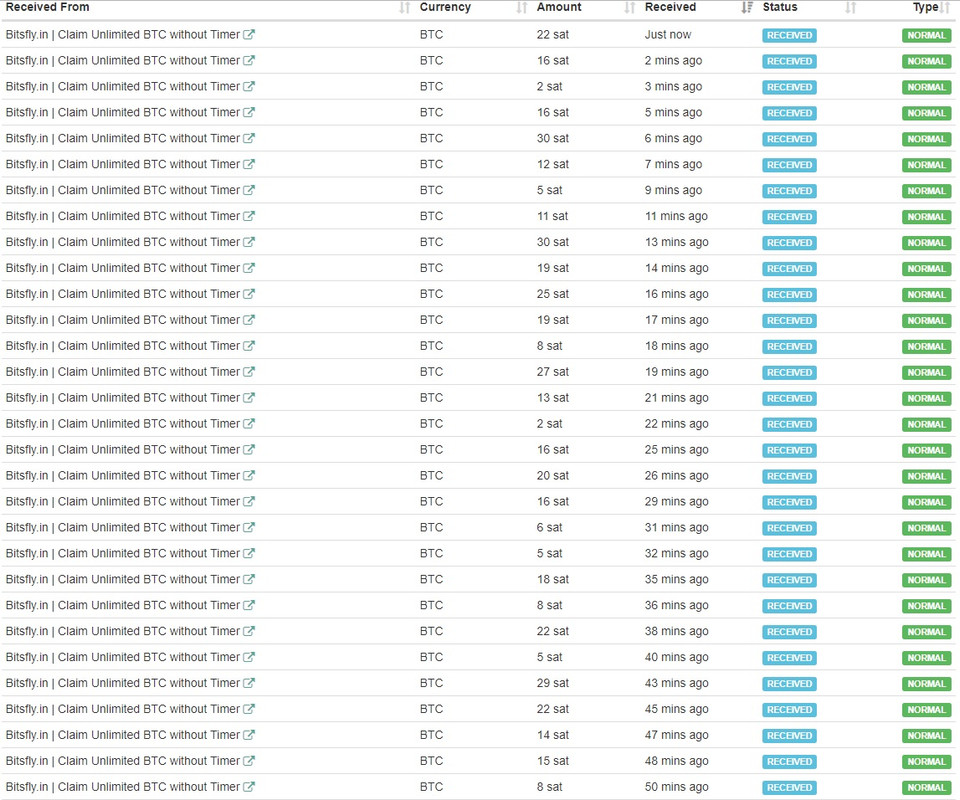Open external link icon in '21 mins ago' row

pos(249,398)
